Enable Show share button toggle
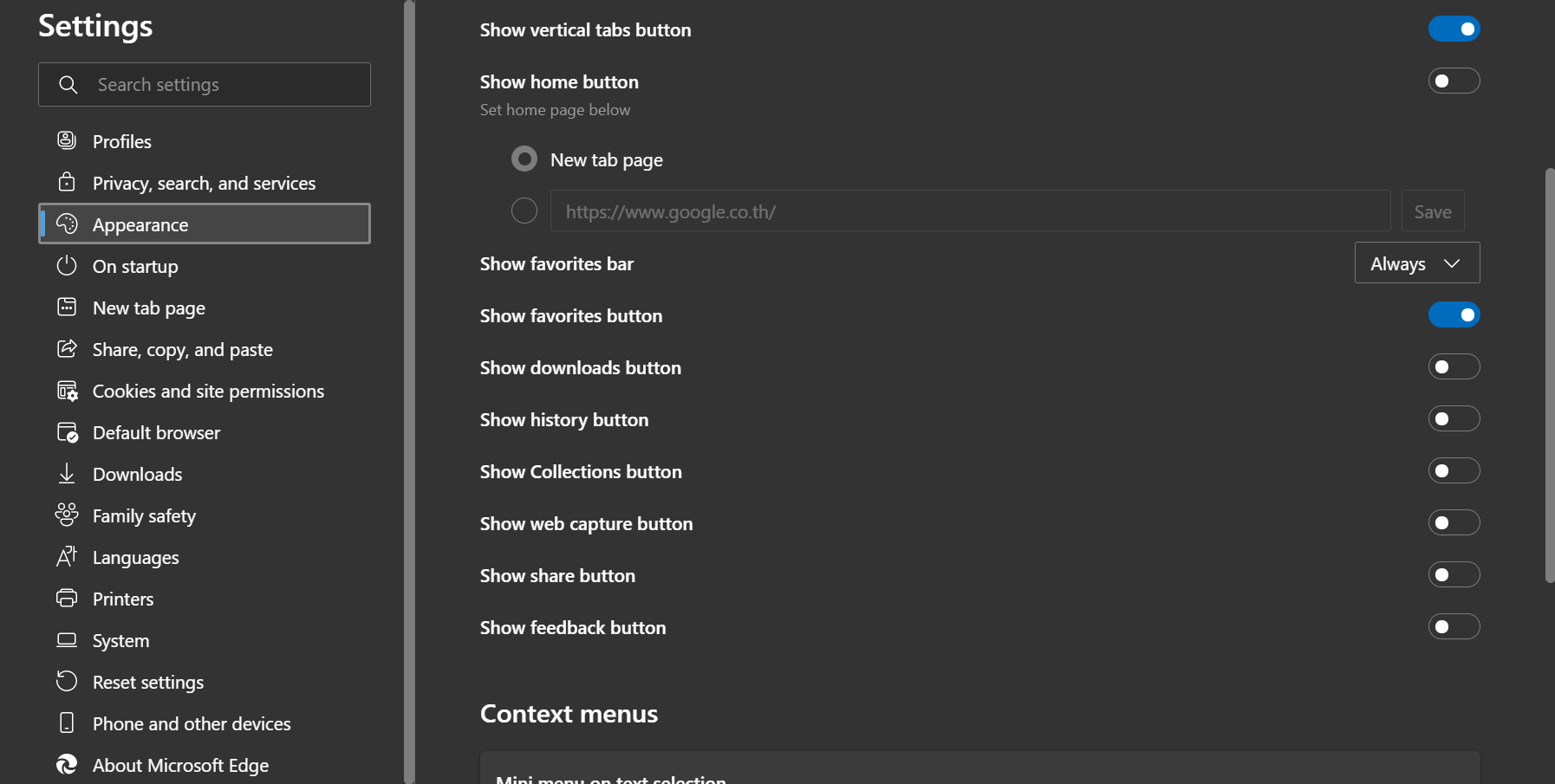 [1454, 574]
